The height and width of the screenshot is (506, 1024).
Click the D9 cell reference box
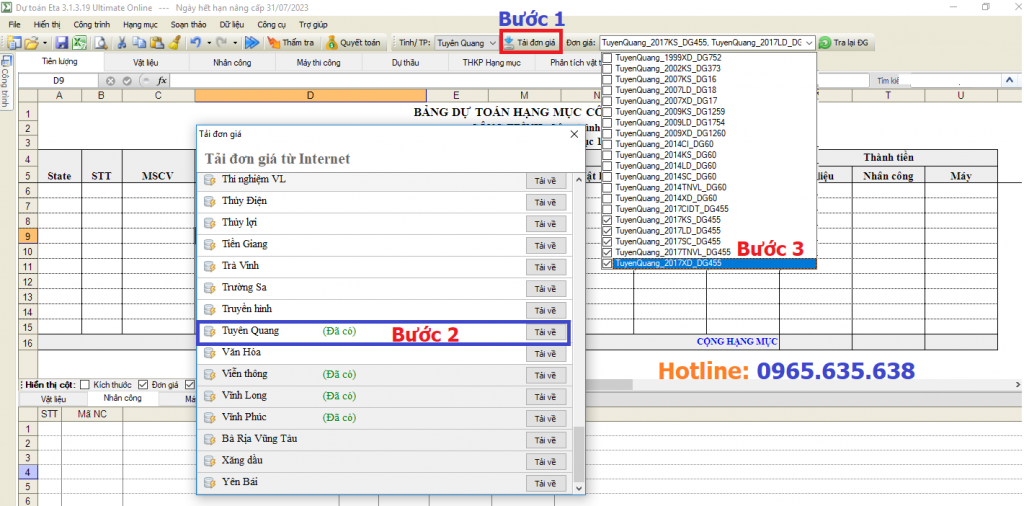coord(58,80)
